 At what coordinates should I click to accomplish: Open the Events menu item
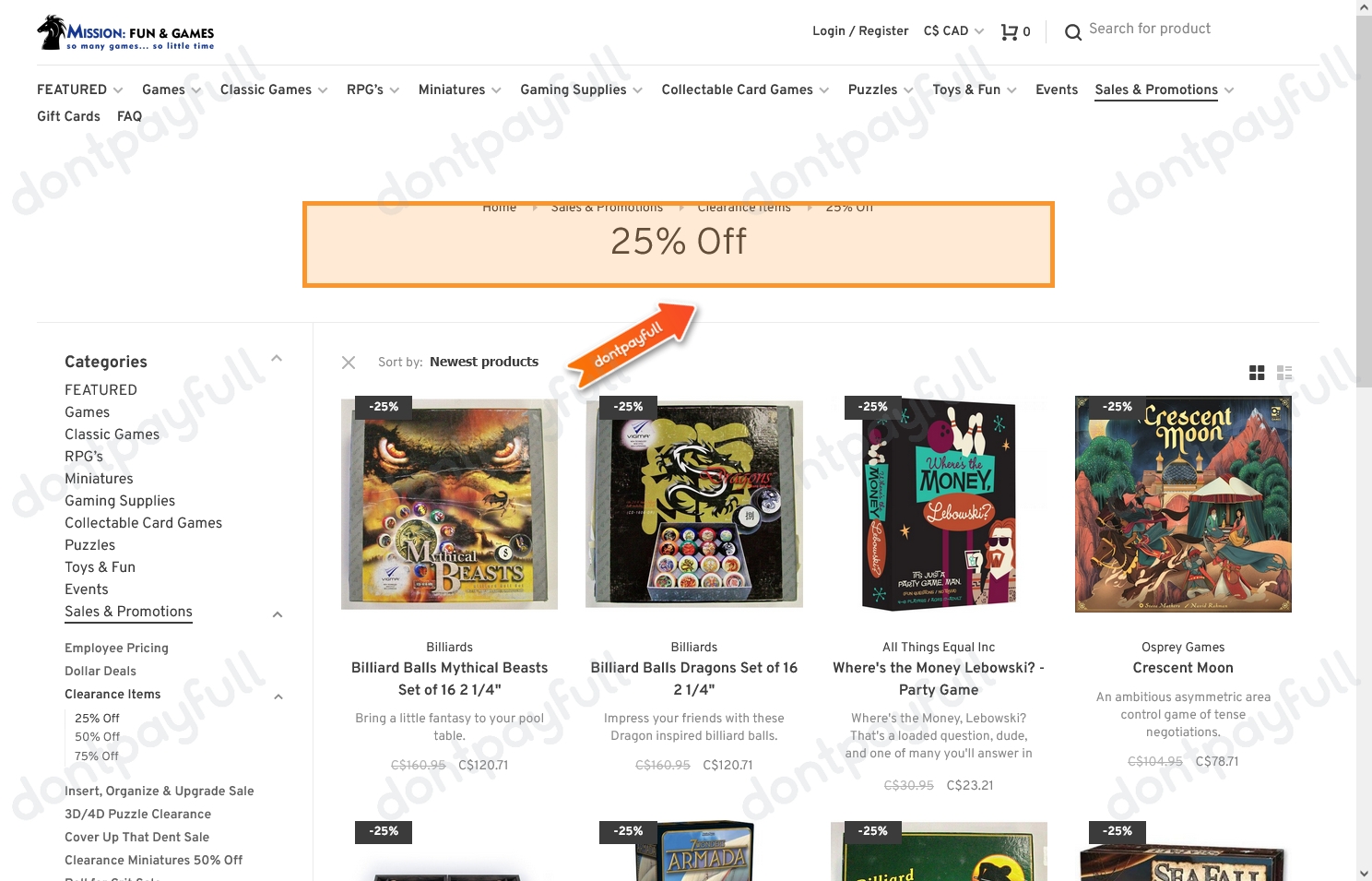click(1057, 89)
